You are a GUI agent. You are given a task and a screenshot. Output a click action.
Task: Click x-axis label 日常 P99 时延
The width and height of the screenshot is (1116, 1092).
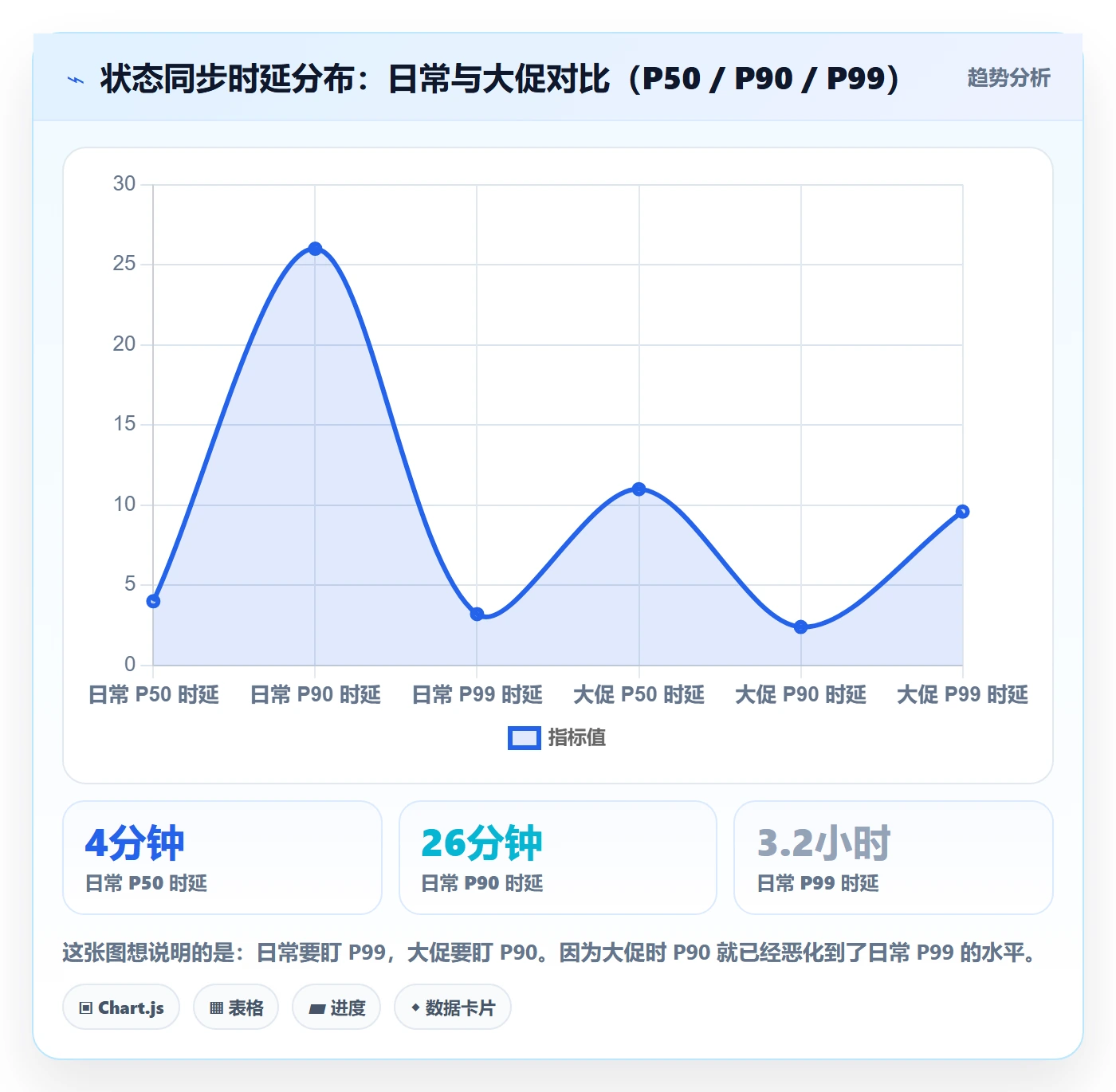coord(477,695)
